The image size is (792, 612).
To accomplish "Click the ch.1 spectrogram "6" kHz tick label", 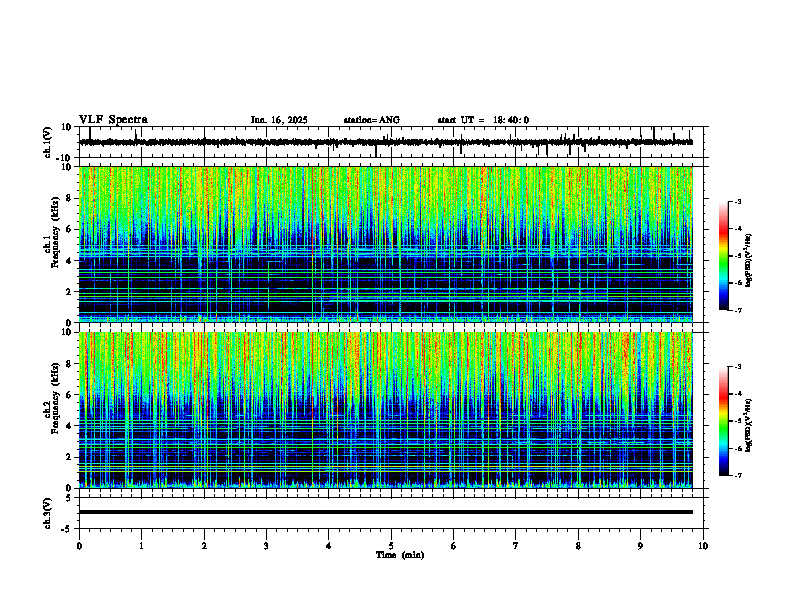I will pyautogui.click(x=70, y=229).
